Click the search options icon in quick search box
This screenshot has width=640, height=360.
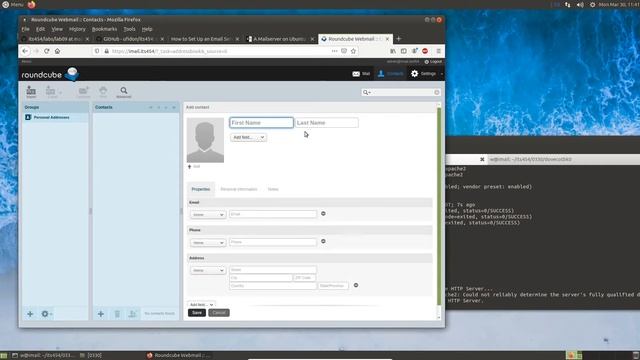(367, 93)
